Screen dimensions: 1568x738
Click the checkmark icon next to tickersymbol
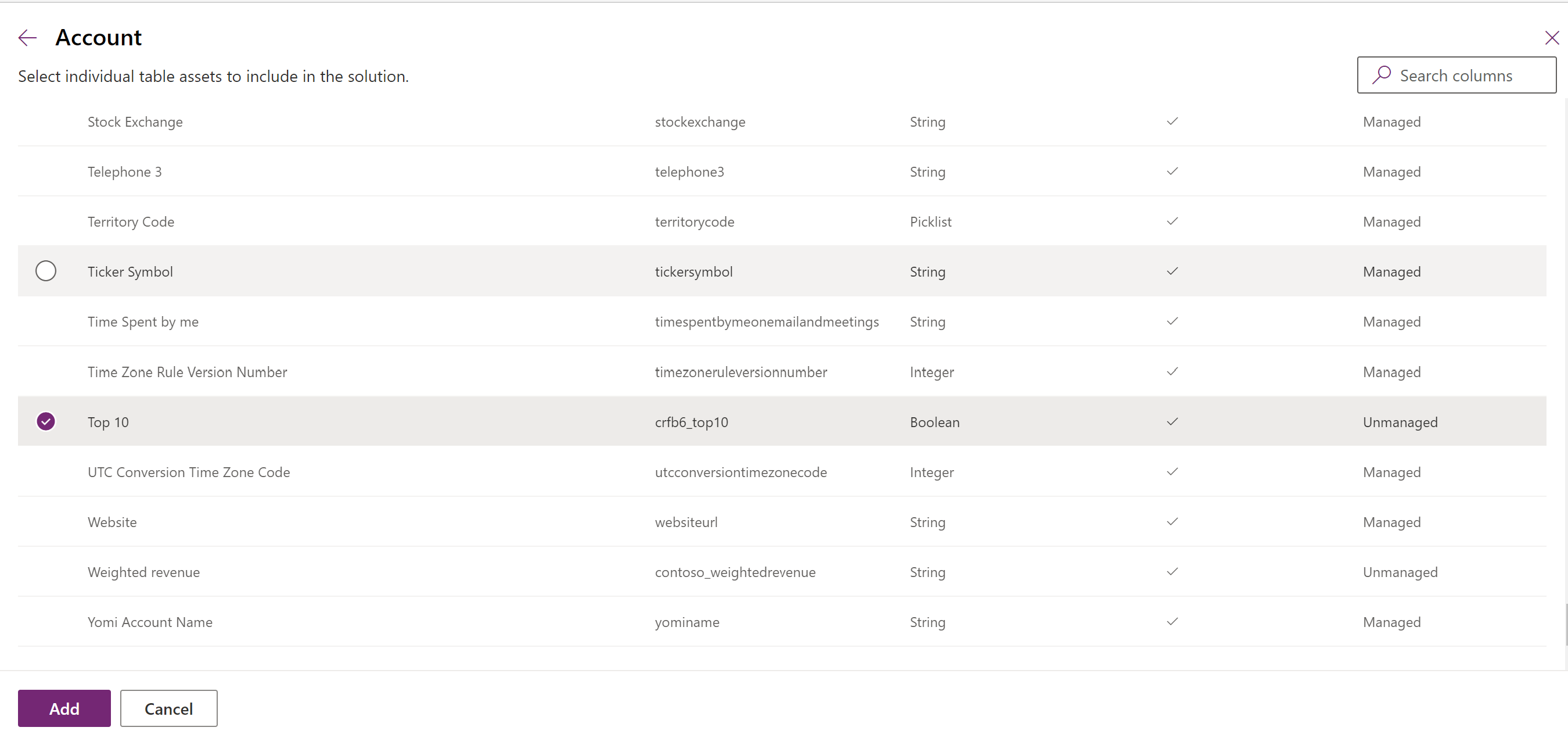click(1173, 271)
